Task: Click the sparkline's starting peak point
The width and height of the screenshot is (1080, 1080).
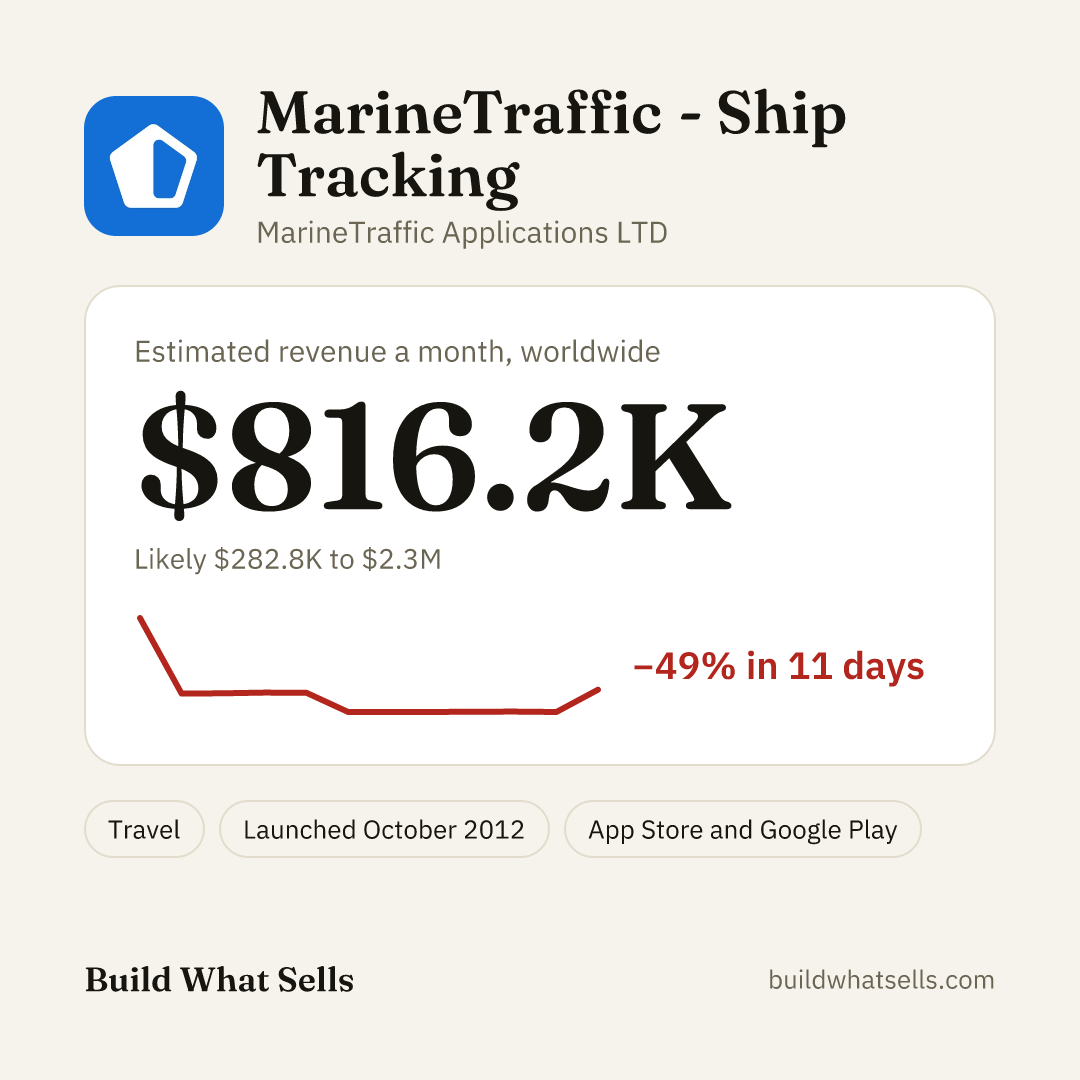Action: [141, 618]
